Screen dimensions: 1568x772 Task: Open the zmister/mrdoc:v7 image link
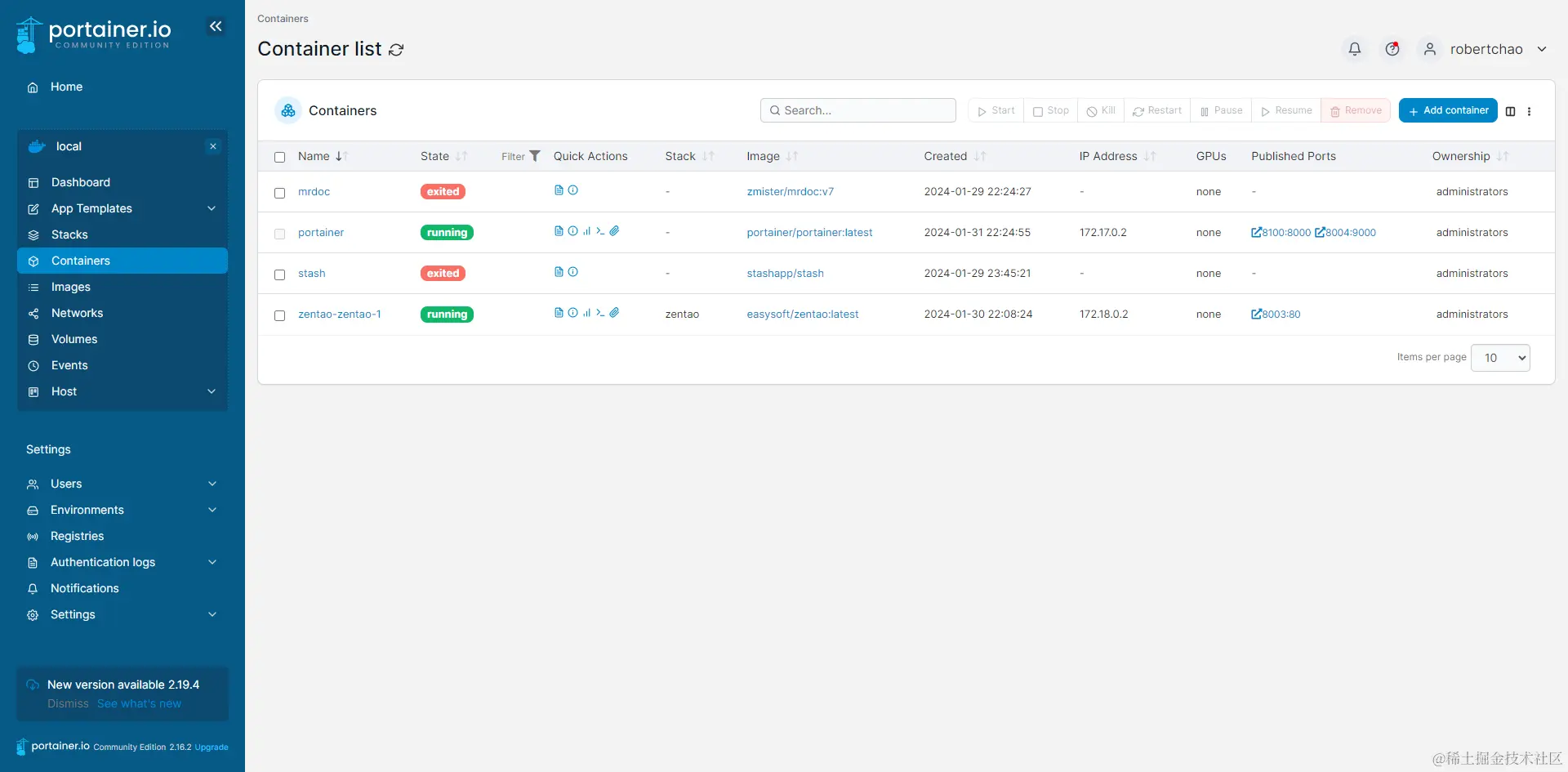[790, 191]
